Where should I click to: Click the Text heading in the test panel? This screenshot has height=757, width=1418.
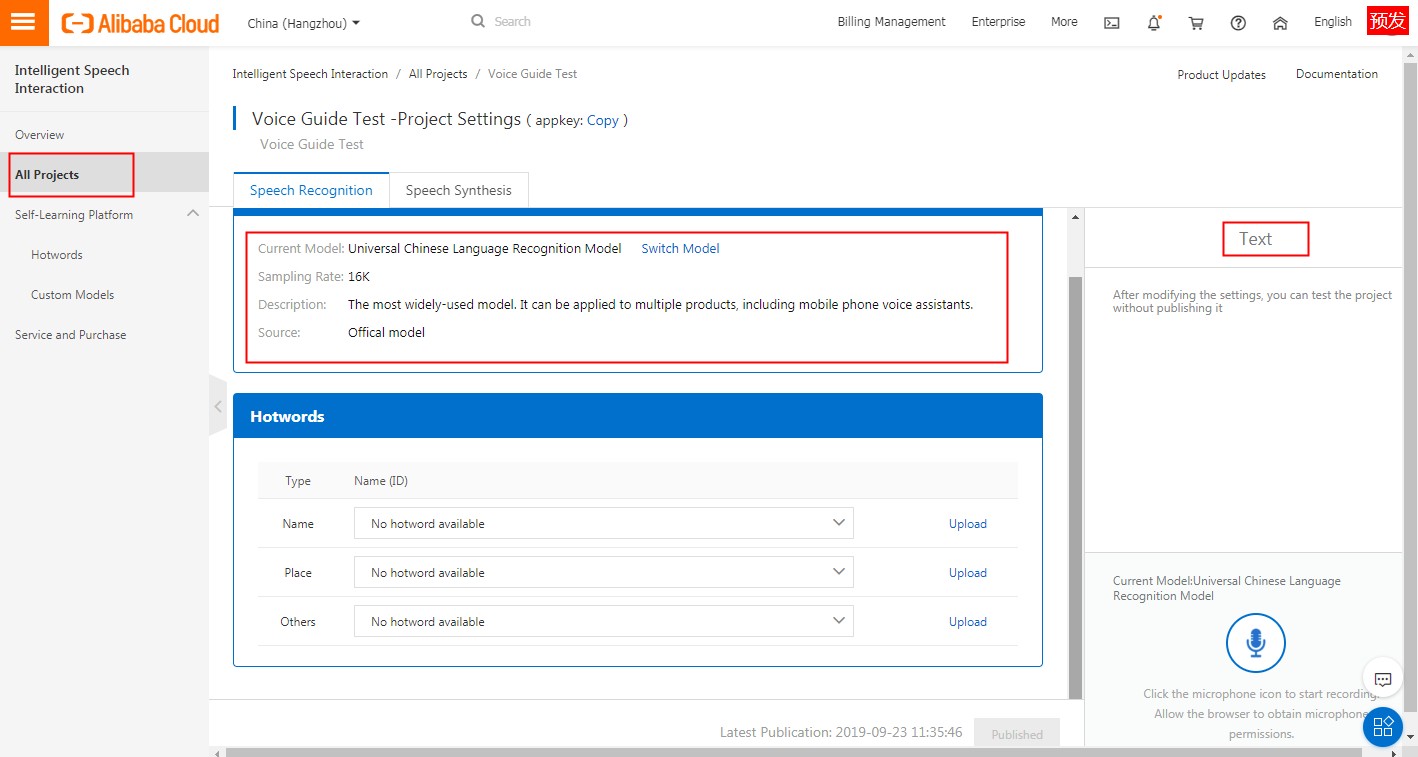[1255, 239]
